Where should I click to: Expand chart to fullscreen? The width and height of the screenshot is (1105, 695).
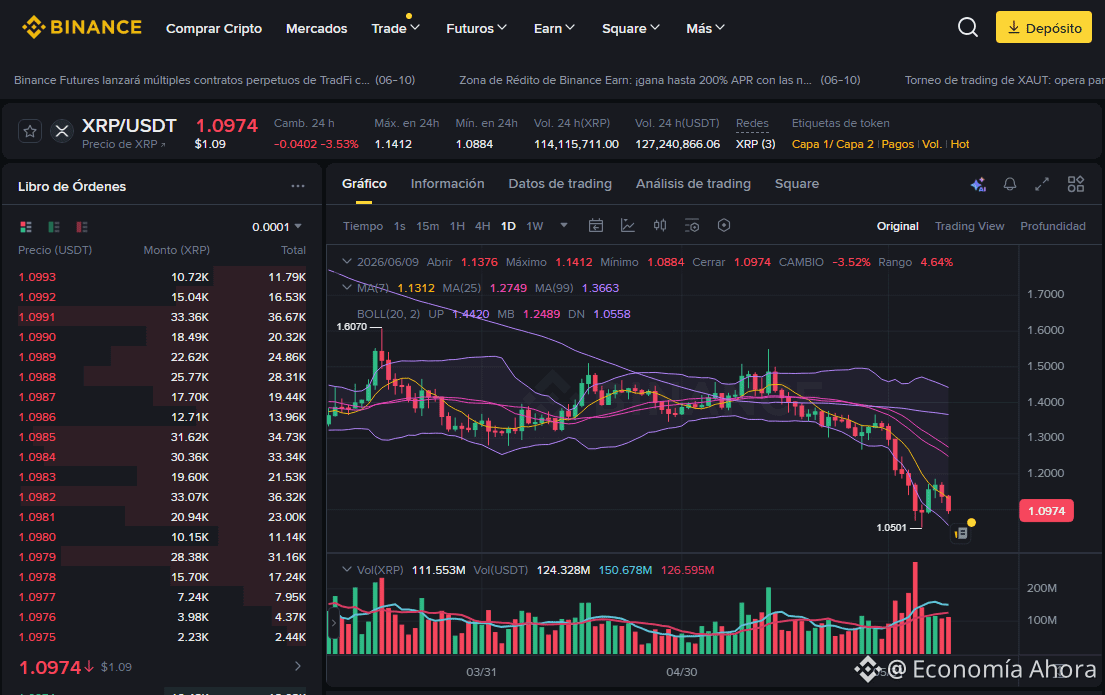1042,184
